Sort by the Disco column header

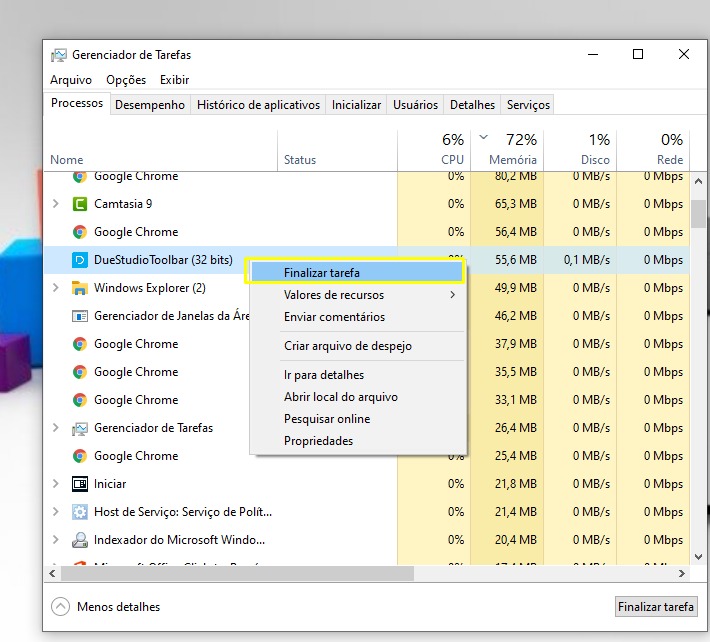point(580,151)
